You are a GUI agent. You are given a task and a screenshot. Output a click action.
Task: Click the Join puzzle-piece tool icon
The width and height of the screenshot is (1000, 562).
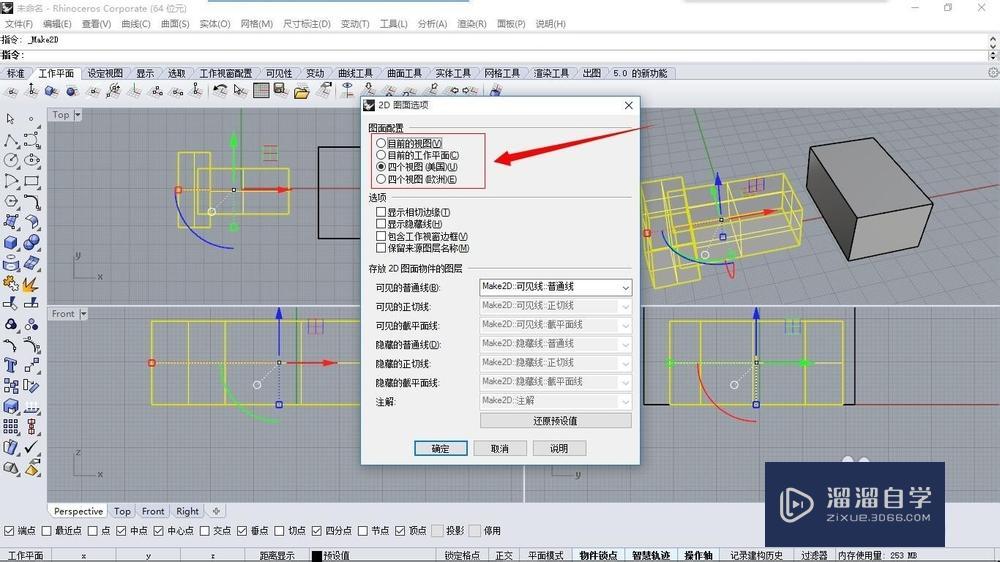[x=10, y=283]
